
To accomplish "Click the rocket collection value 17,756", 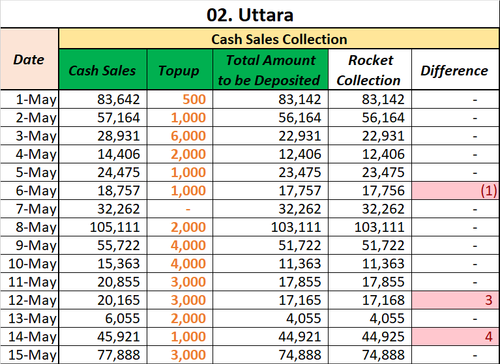I will tap(370, 191).
